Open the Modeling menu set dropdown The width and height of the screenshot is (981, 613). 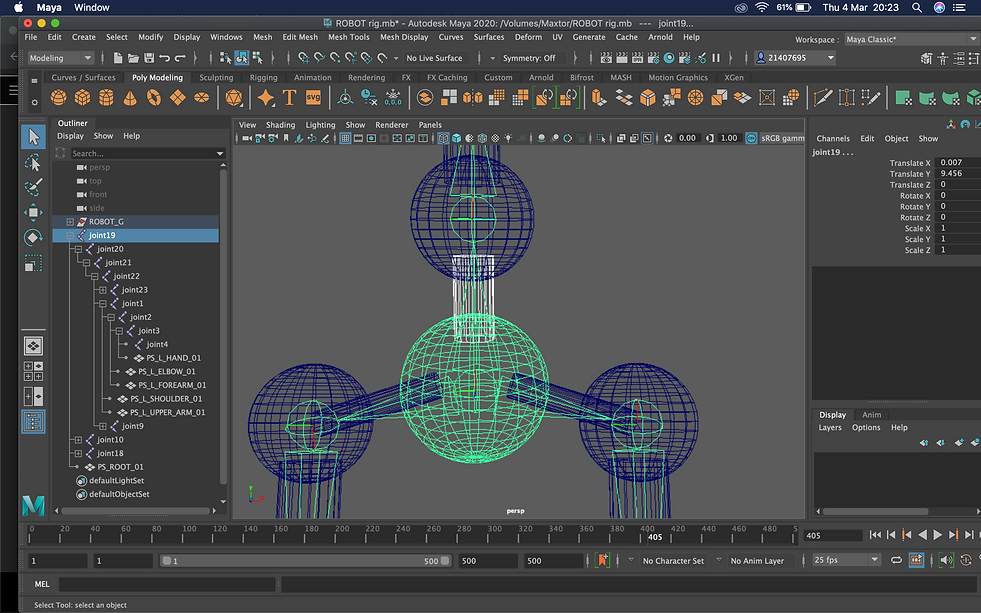point(61,58)
